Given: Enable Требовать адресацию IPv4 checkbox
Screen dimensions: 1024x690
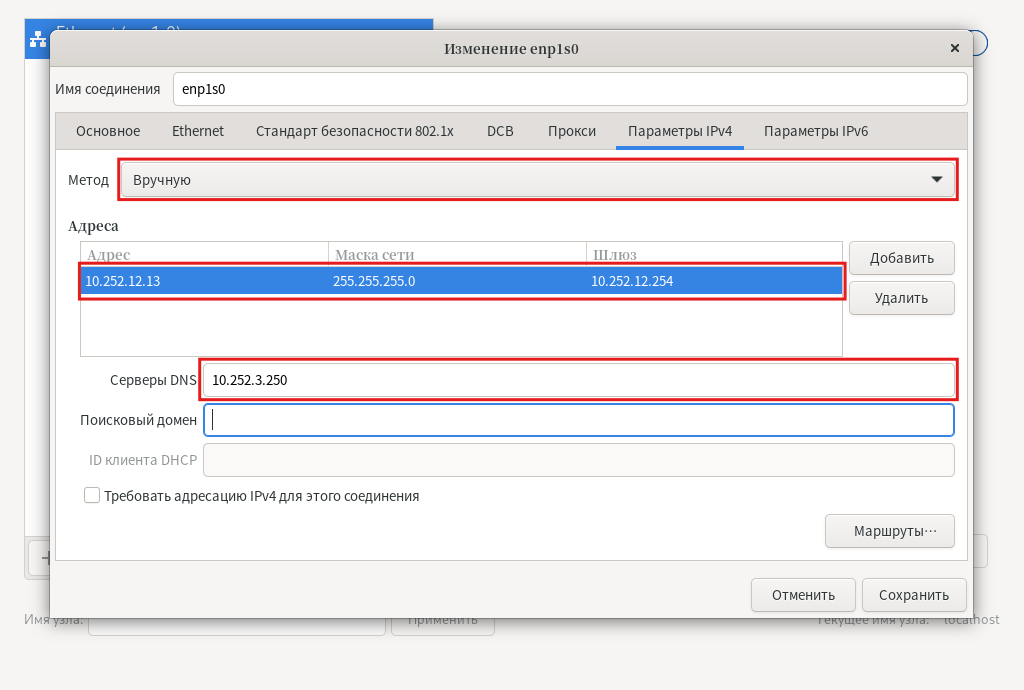Looking at the screenshot, I should 92,495.
